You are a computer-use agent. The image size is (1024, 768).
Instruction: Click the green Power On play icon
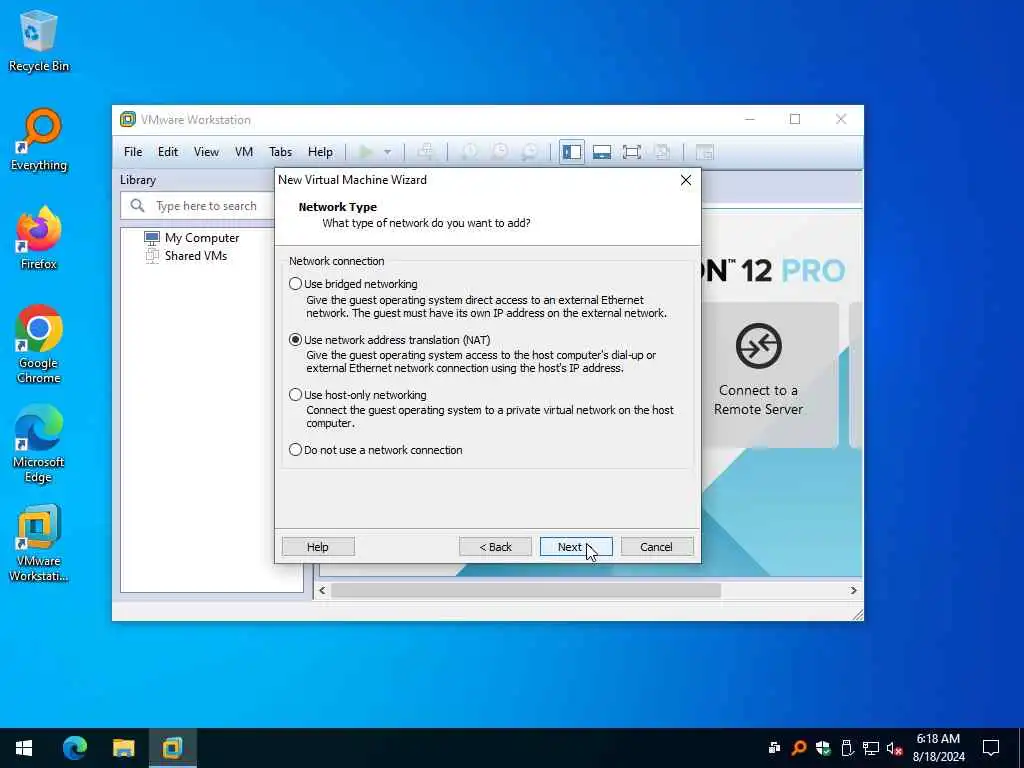pos(366,152)
